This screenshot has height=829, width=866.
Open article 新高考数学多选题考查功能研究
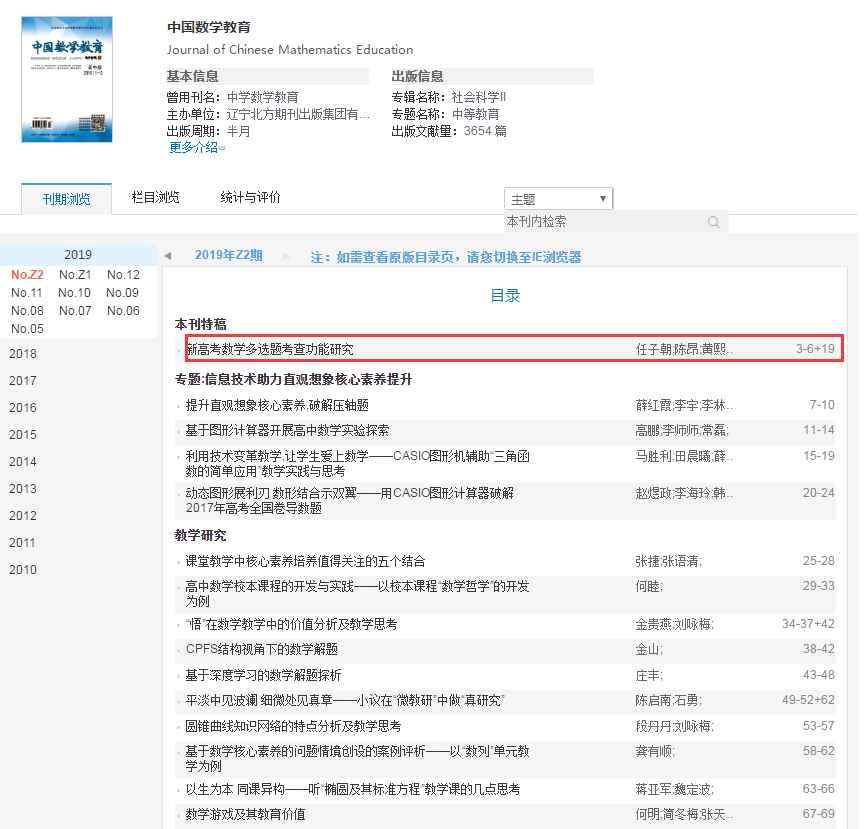click(x=270, y=349)
